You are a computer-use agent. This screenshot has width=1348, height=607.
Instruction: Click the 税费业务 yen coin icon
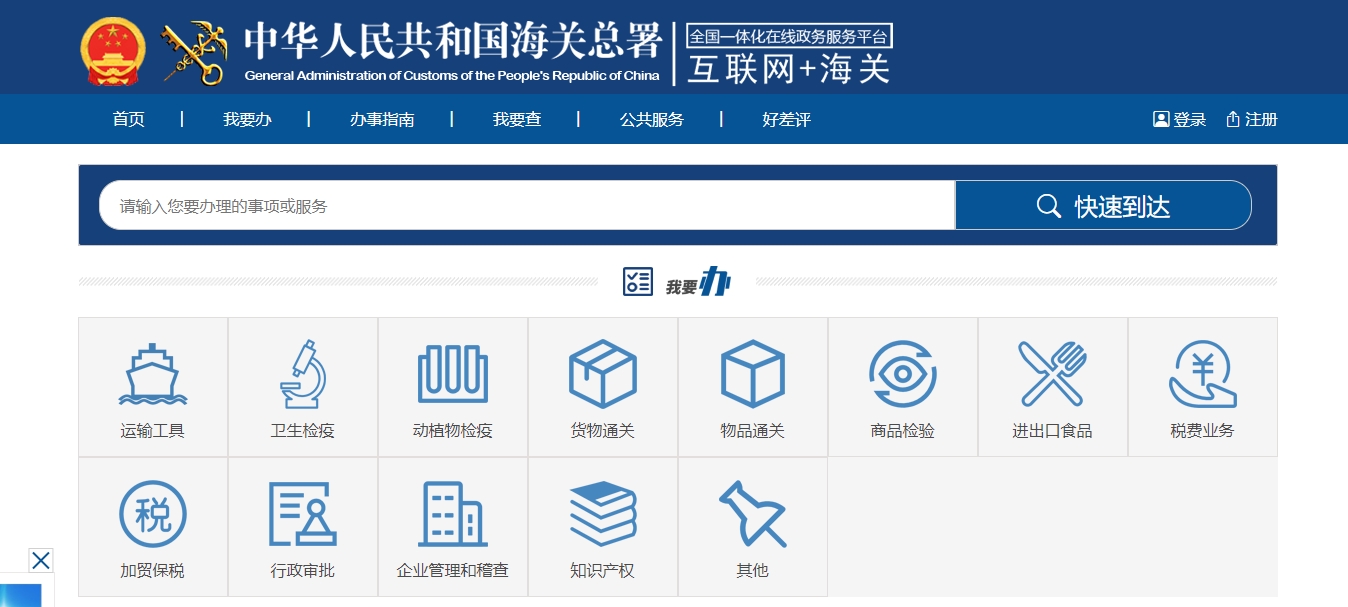1202,375
